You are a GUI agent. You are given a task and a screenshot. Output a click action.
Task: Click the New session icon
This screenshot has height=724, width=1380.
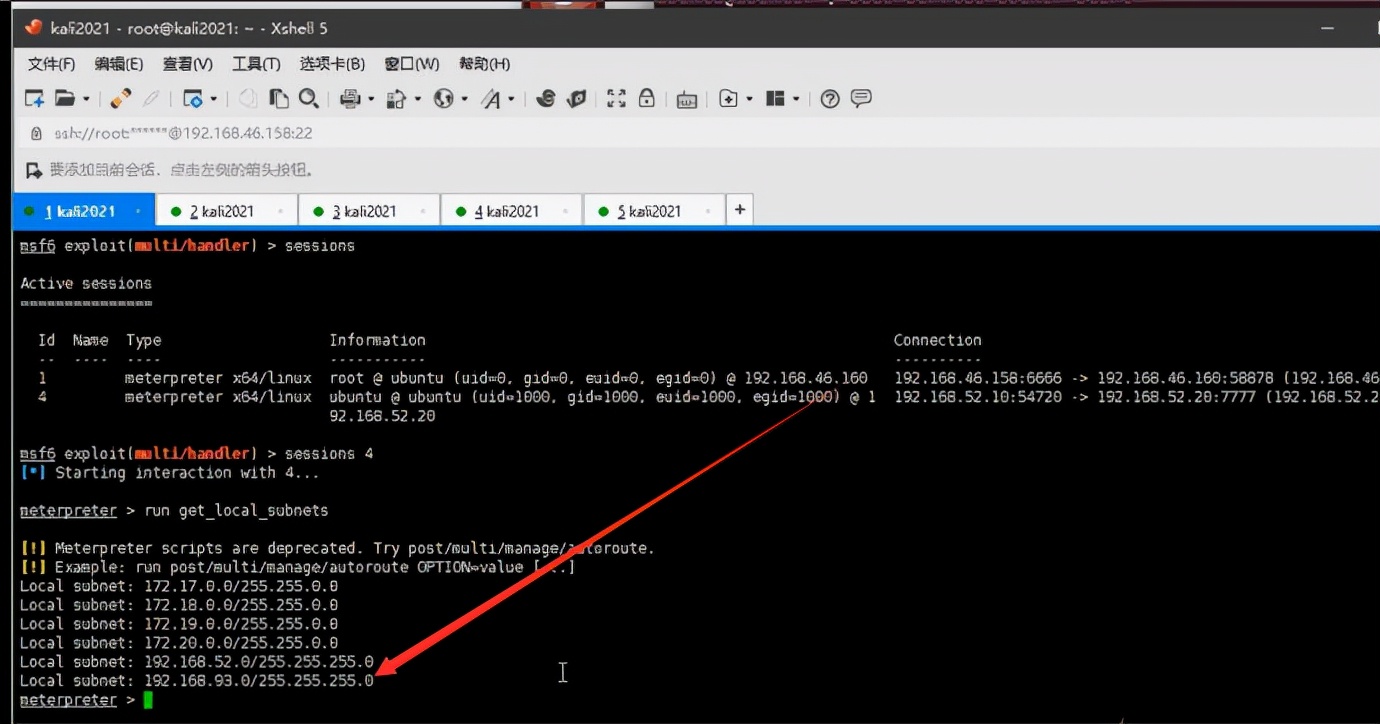pos(34,98)
